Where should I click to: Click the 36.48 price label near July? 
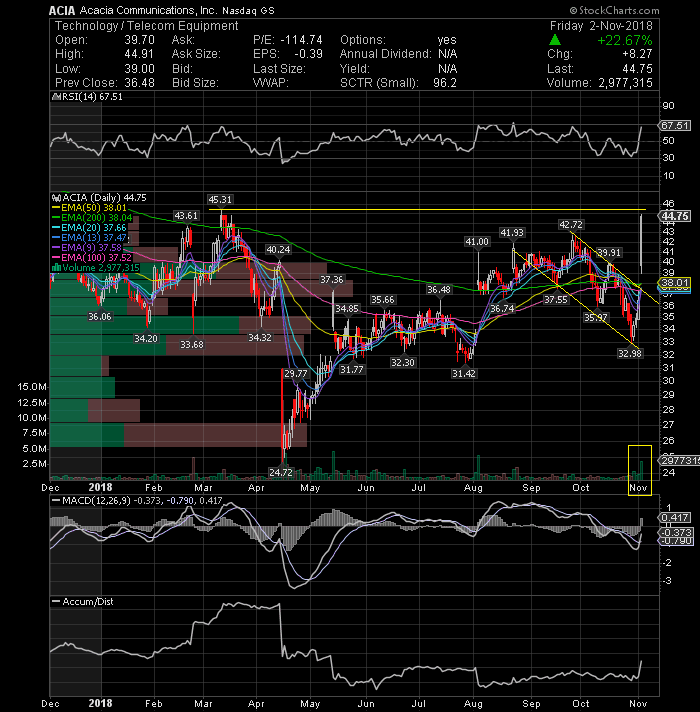click(439, 289)
